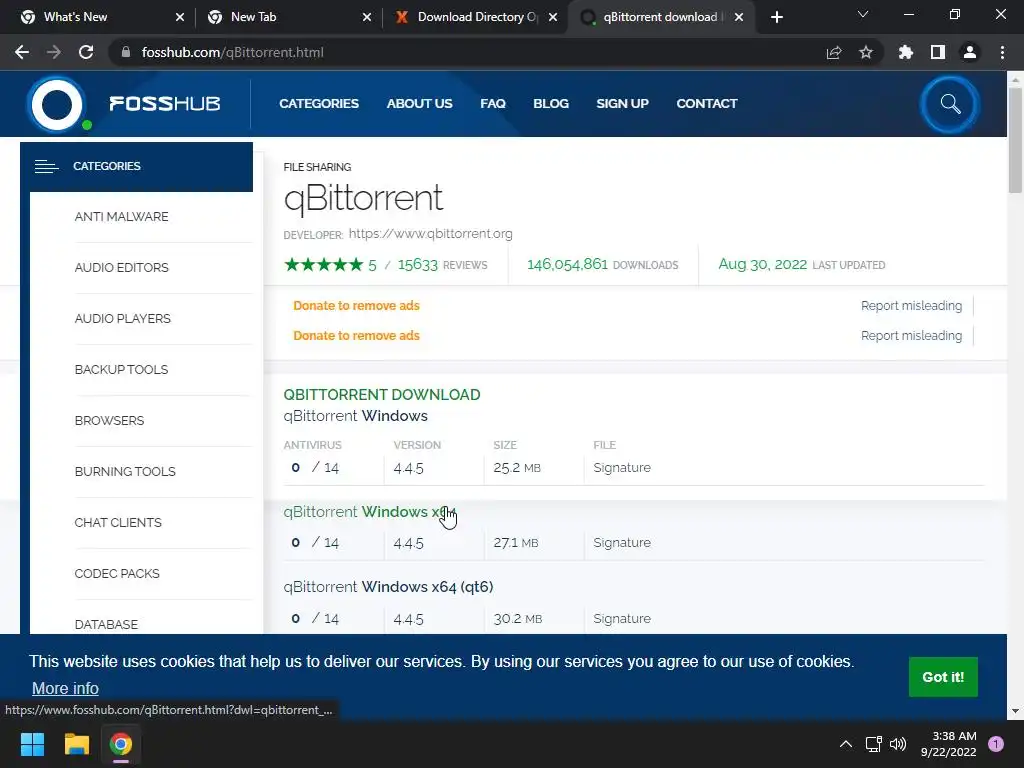Open the More info cookies link
Viewport: 1024px width, 768px height.
[x=65, y=688]
